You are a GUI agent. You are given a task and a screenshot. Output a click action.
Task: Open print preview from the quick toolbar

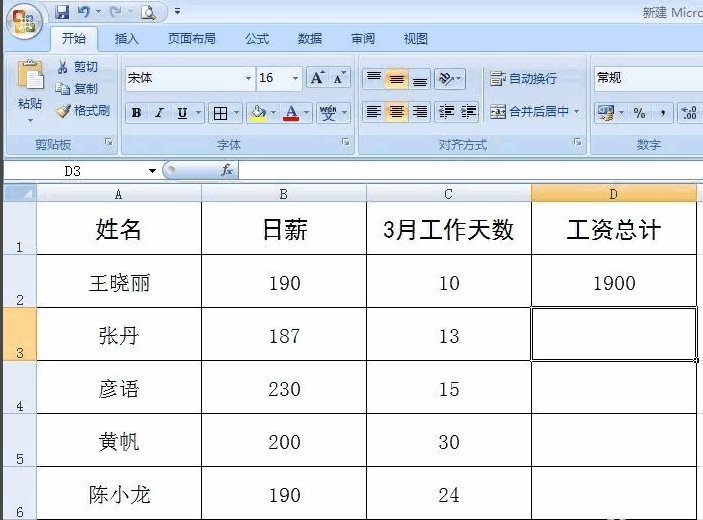click(x=148, y=13)
